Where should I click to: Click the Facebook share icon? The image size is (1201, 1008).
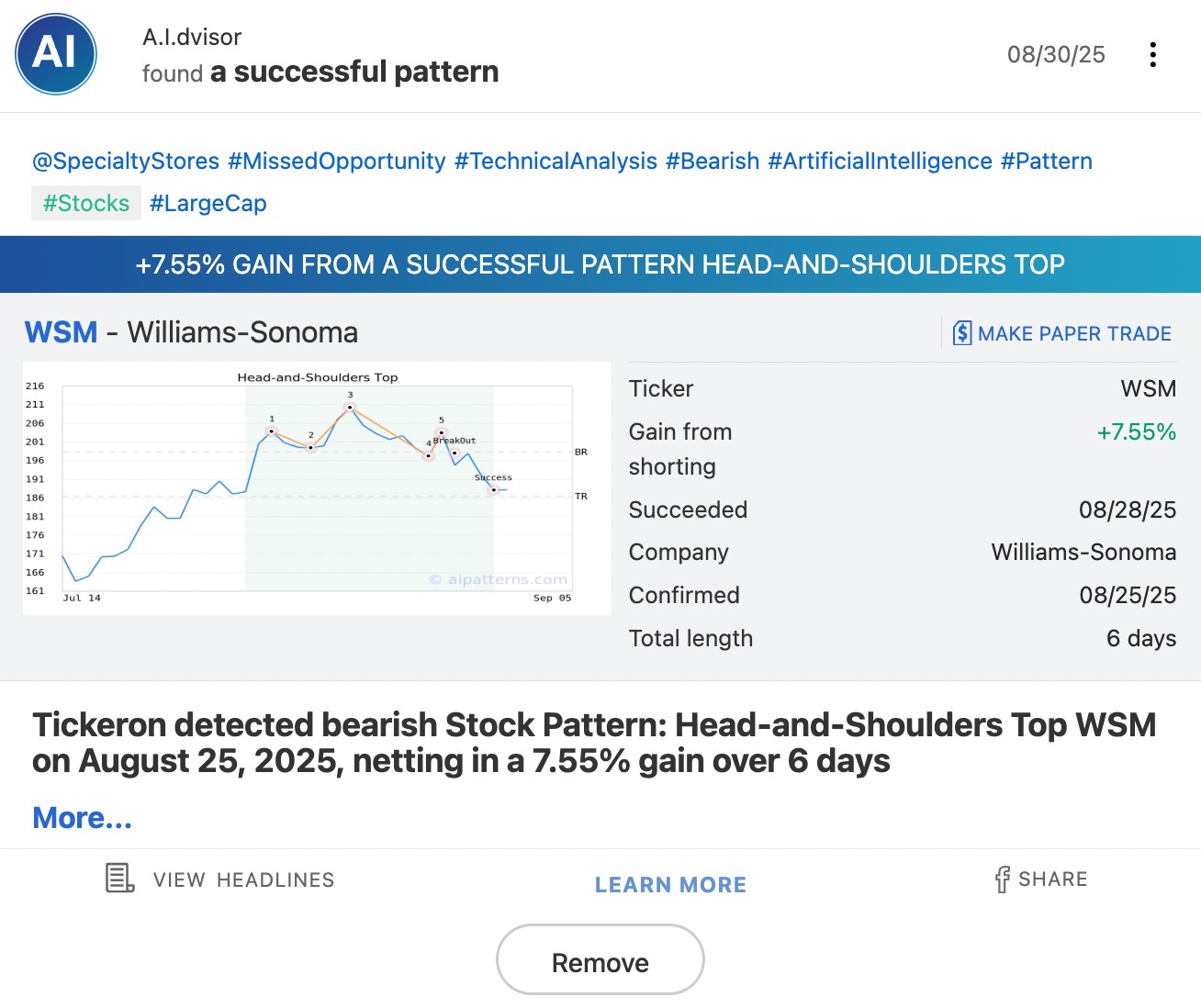(x=1002, y=879)
